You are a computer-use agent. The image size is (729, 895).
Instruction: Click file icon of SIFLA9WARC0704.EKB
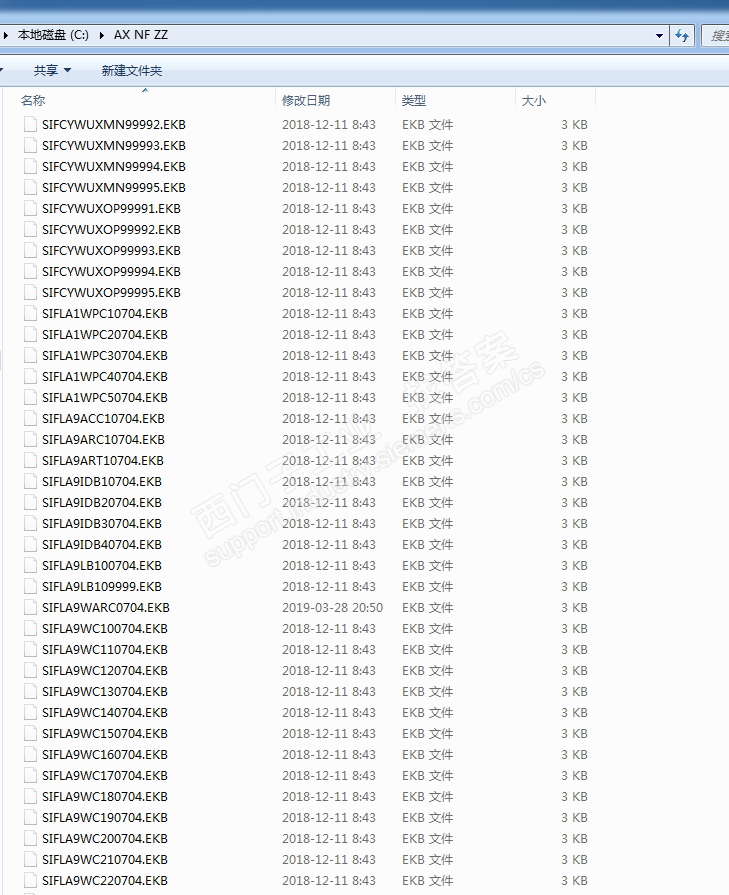[31, 607]
